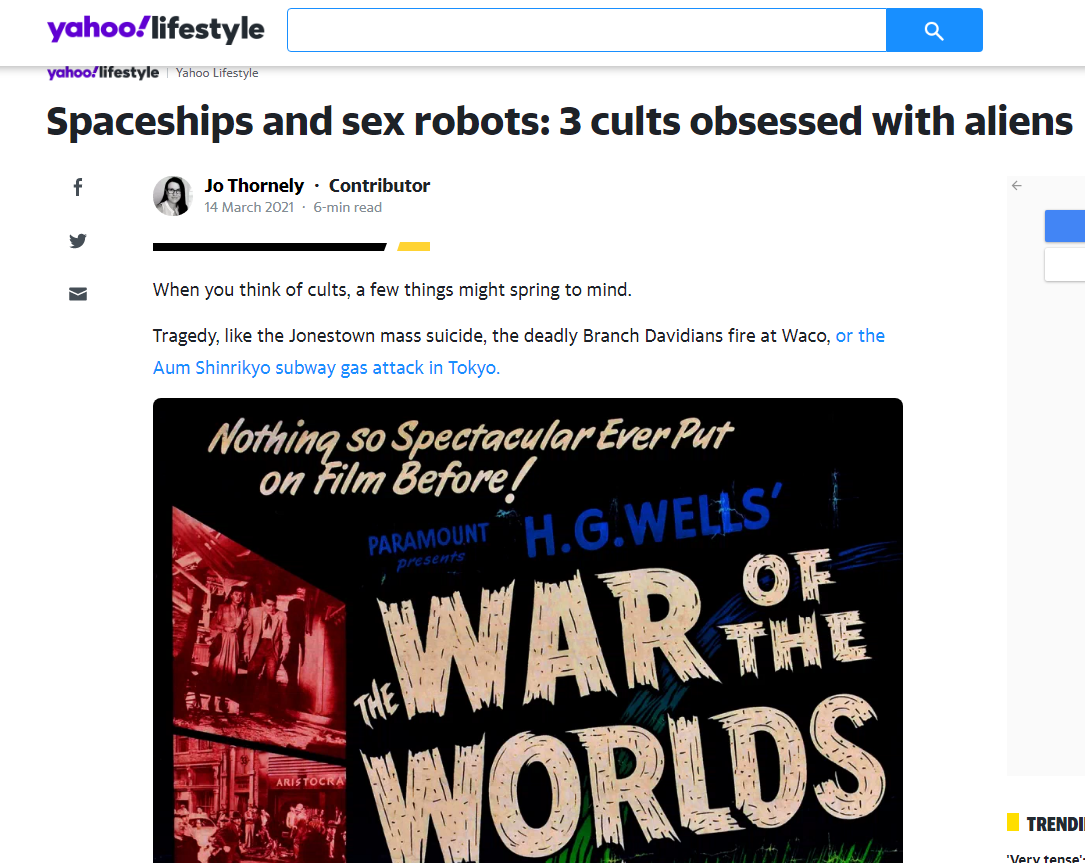Open the Trending section heading
This screenshot has height=863, width=1085.
pos(1055,824)
